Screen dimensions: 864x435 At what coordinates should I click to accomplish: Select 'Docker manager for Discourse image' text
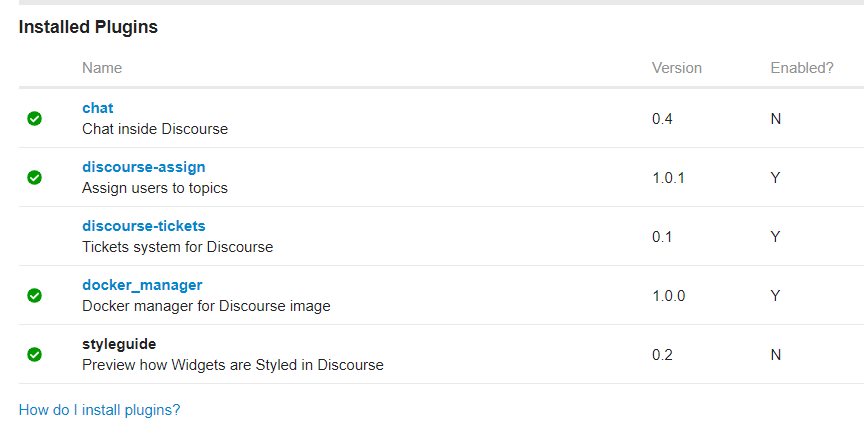[206, 306]
